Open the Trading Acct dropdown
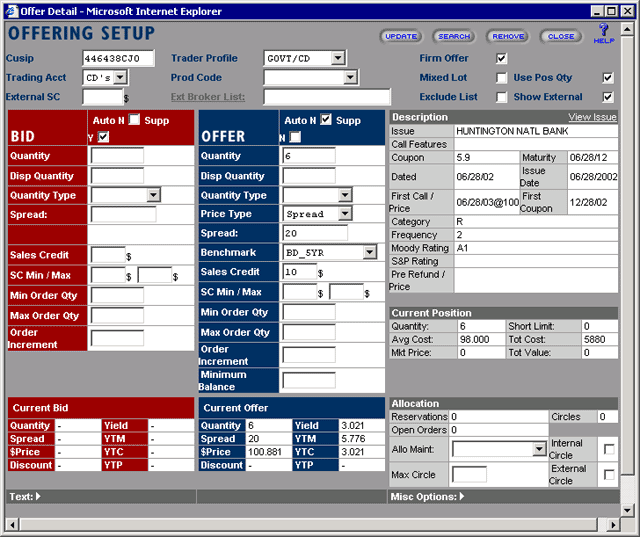 click(x=120, y=77)
